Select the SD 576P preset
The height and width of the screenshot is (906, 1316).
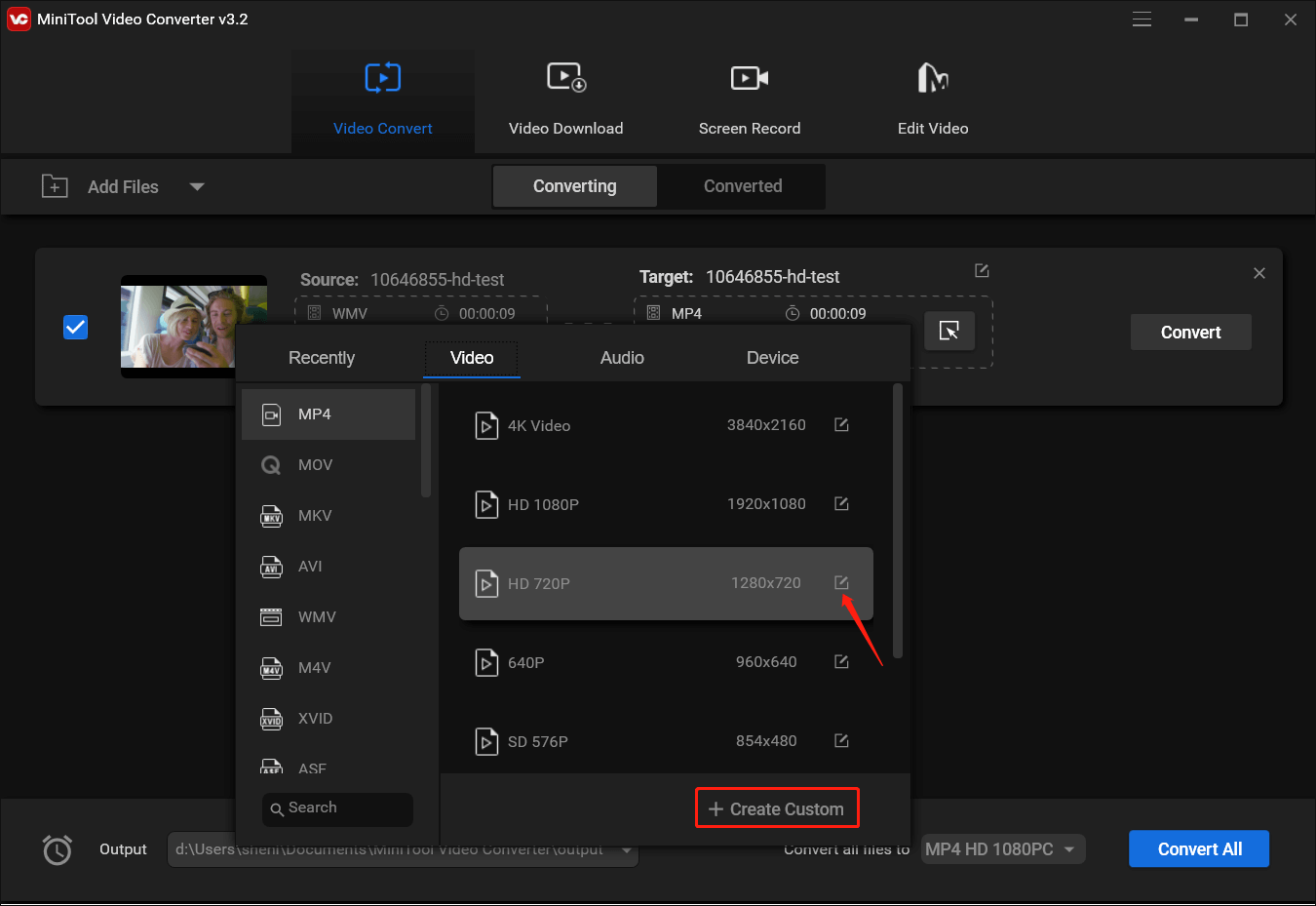pos(666,741)
